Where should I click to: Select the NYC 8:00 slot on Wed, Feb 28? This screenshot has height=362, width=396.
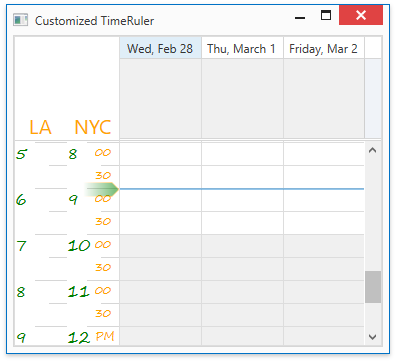pyautogui.click(x=160, y=154)
